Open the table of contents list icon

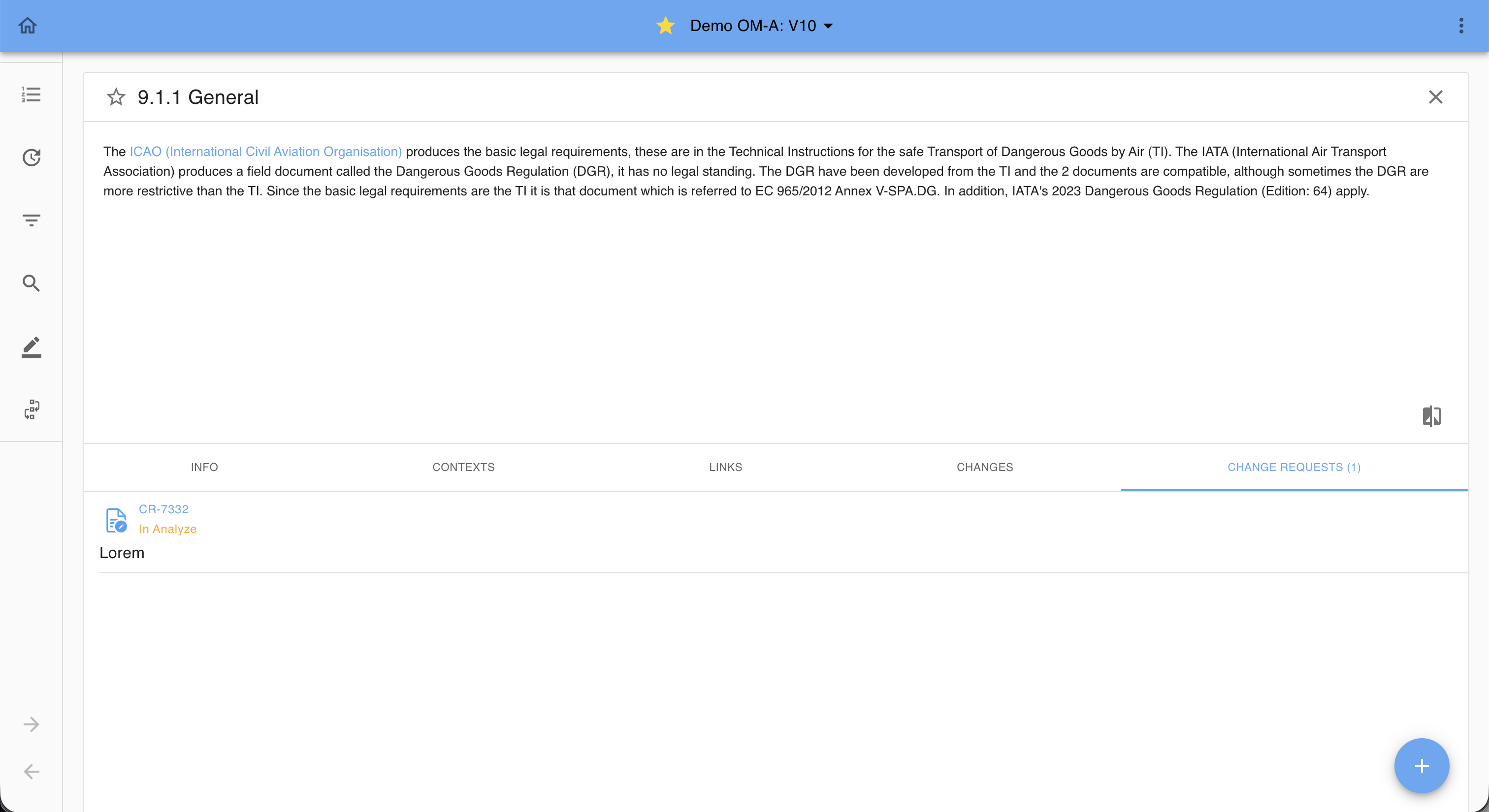pyautogui.click(x=31, y=94)
